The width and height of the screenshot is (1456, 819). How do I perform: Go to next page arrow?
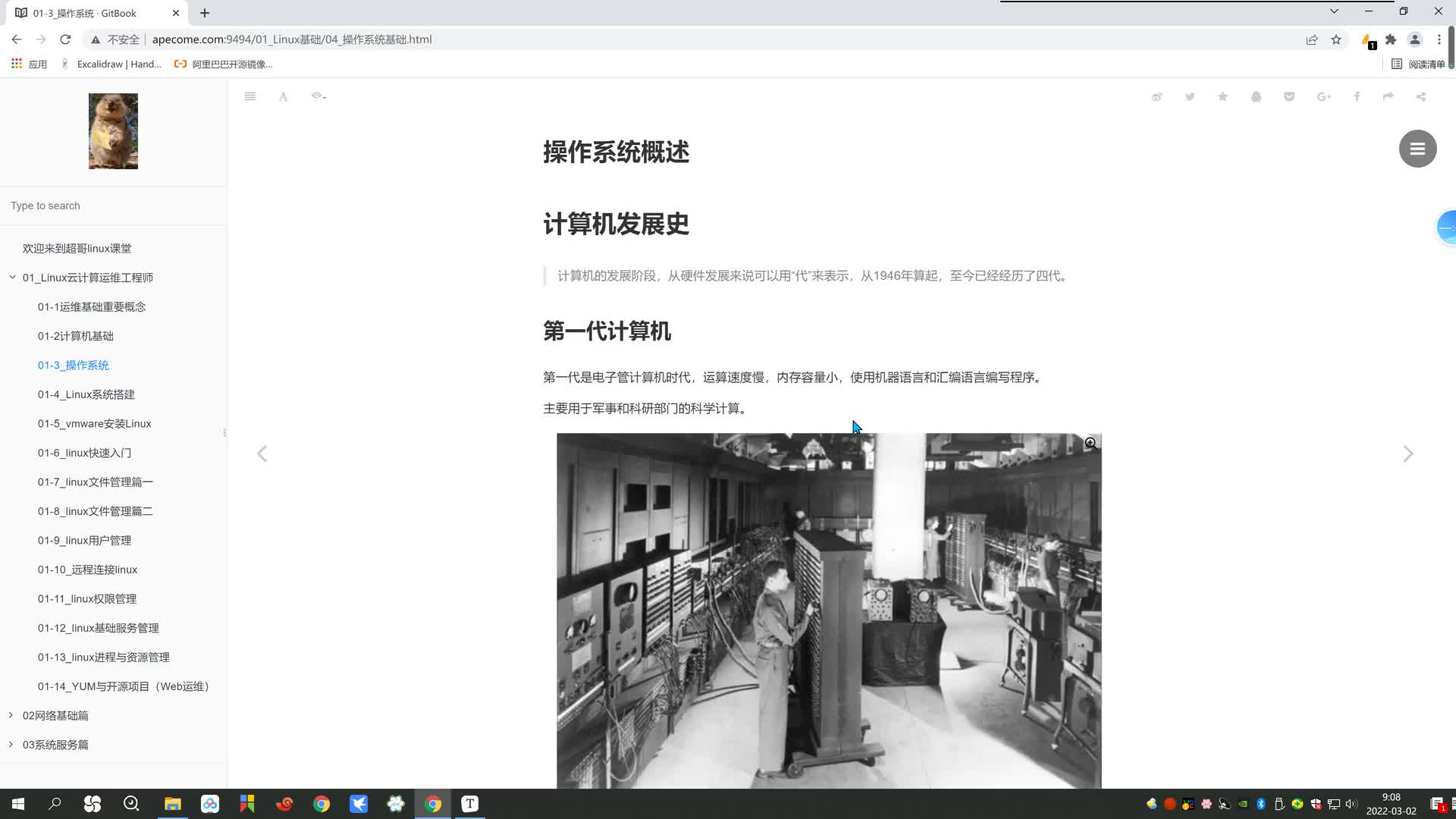tap(1408, 453)
